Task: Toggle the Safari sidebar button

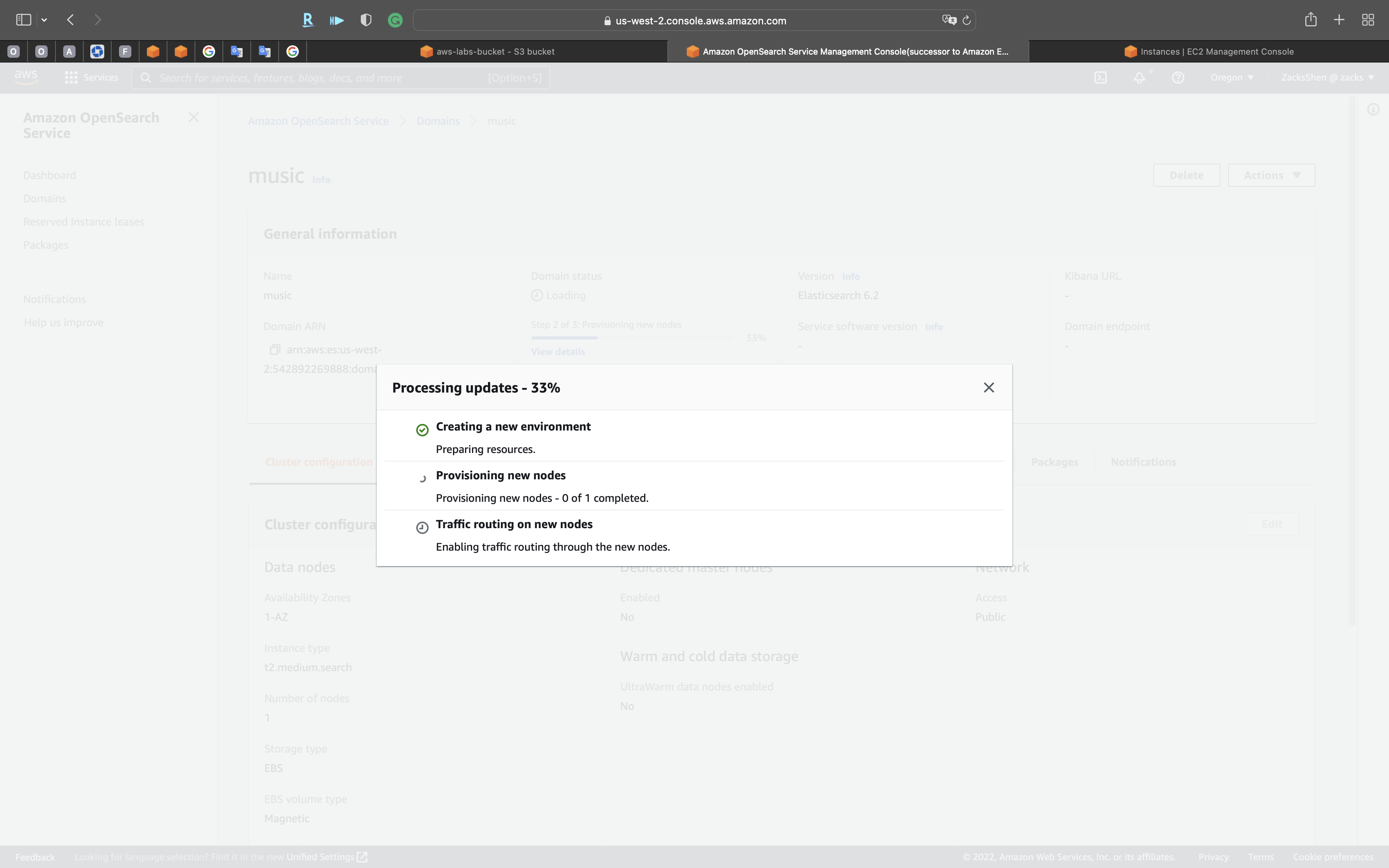Action: pyautogui.click(x=24, y=20)
